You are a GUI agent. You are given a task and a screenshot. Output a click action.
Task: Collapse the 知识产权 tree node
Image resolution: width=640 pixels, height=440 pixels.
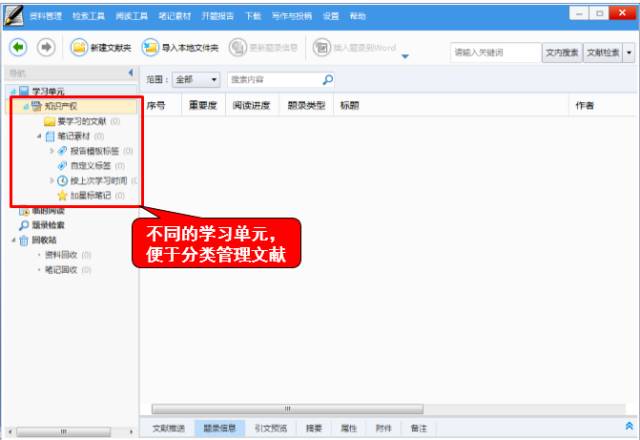[x=26, y=107]
